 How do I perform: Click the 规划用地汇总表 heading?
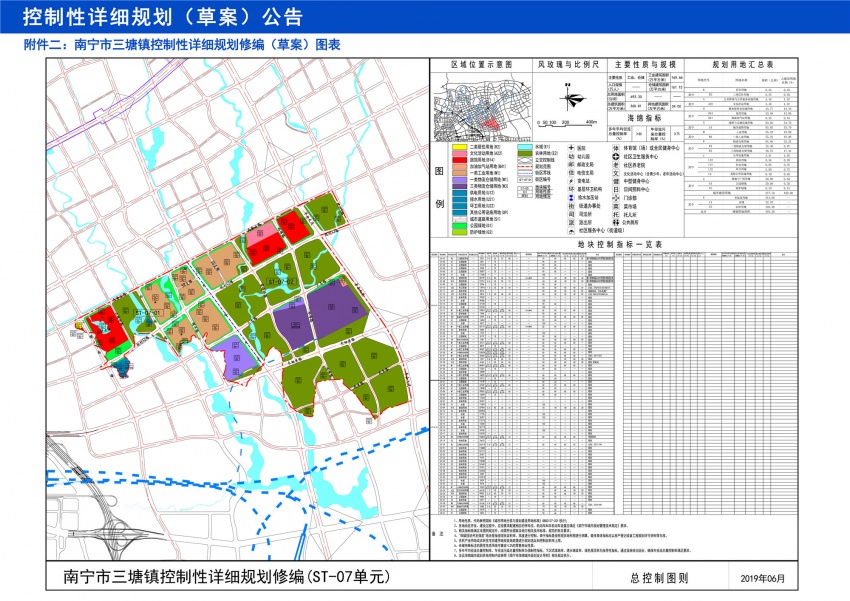click(743, 64)
